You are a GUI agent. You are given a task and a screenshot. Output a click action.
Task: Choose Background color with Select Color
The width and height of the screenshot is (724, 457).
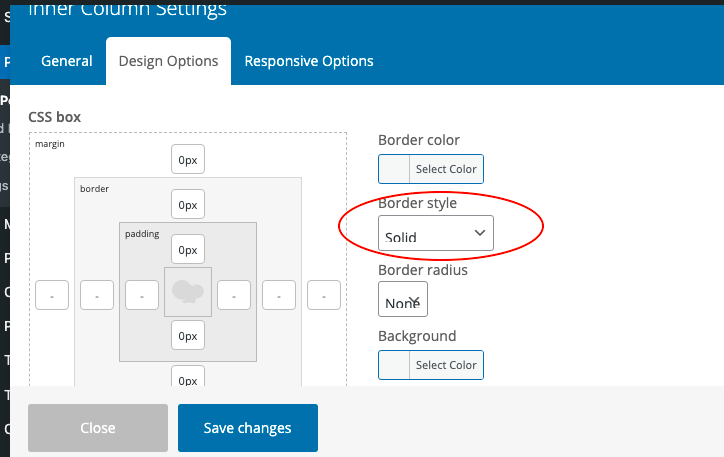coord(446,365)
